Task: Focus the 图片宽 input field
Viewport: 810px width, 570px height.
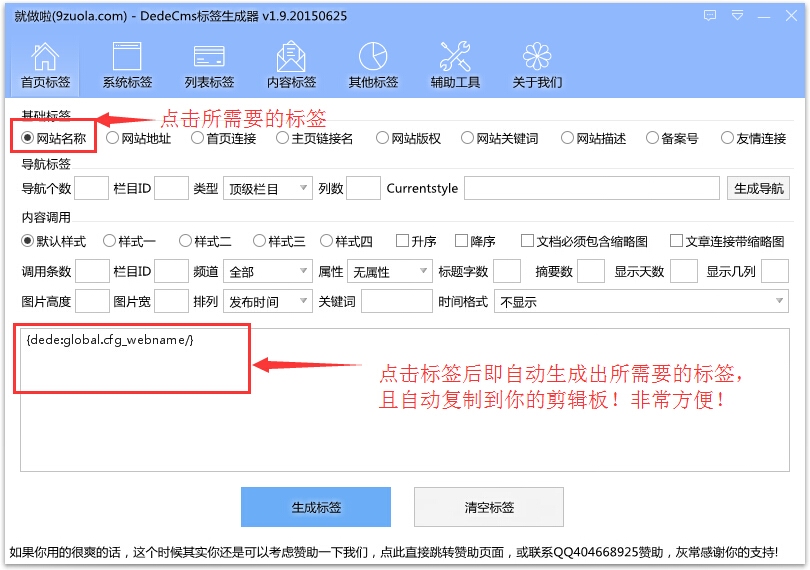Action: (x=172, y=301)
